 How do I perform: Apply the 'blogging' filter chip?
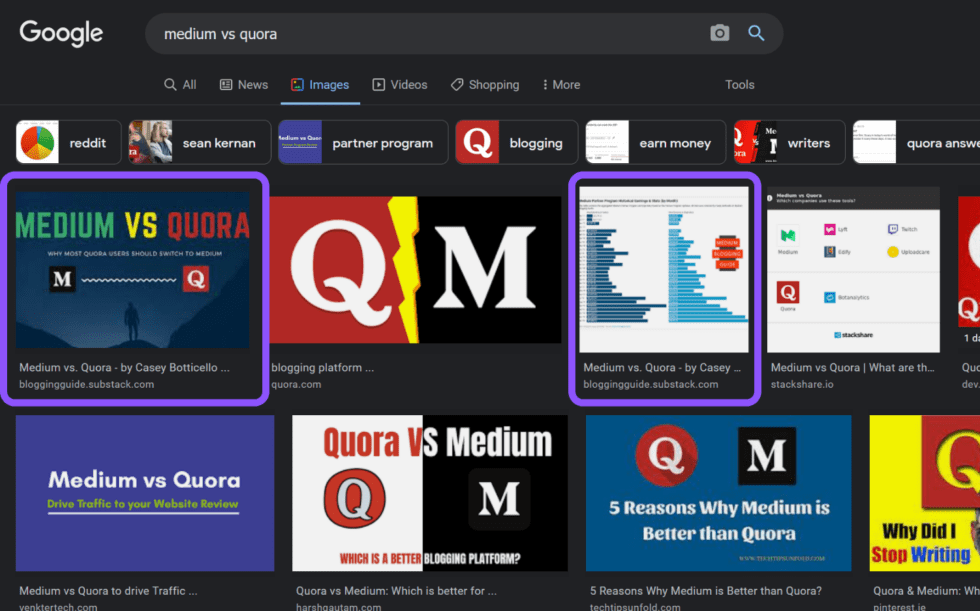517,142
